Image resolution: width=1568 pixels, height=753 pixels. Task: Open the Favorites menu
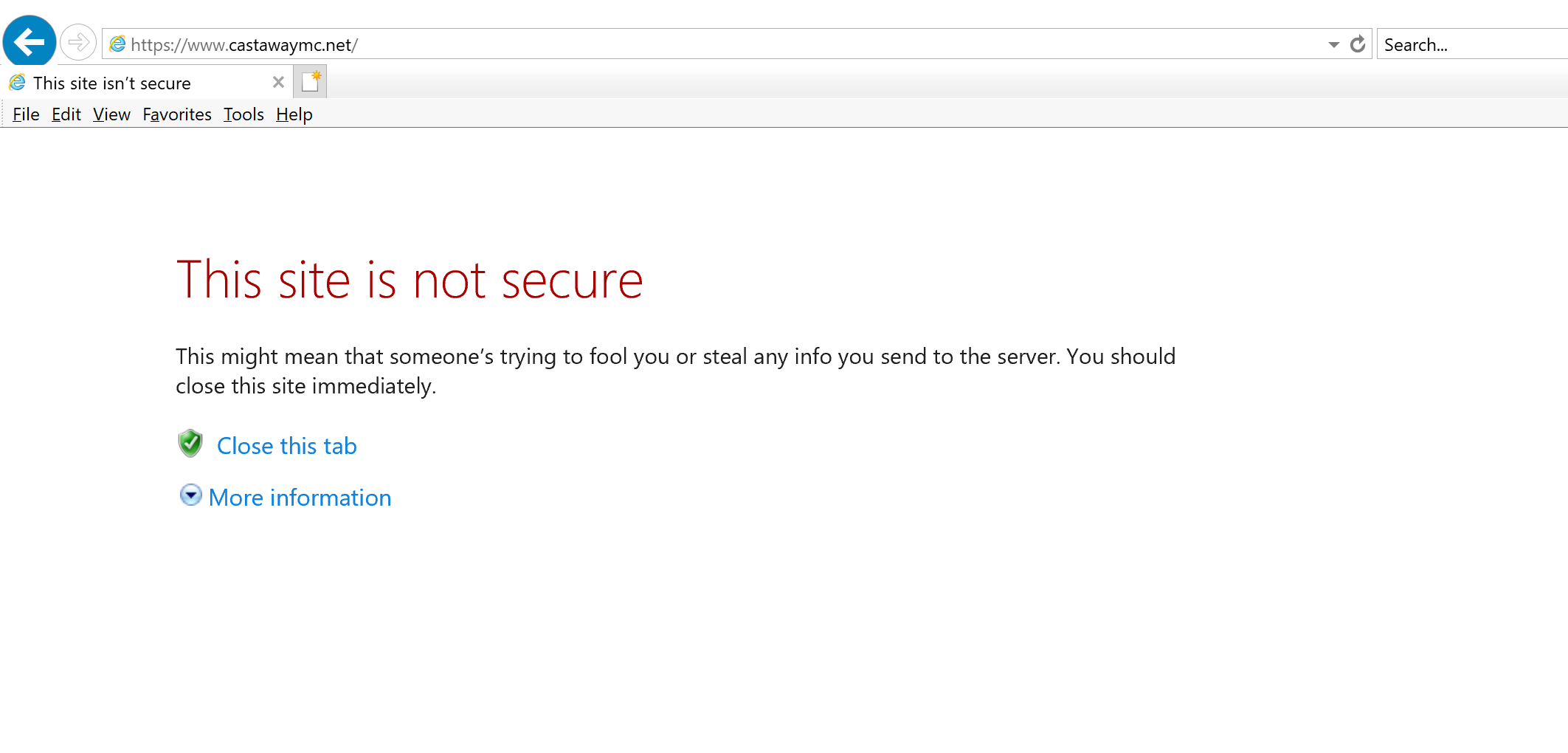coord(177,114)
